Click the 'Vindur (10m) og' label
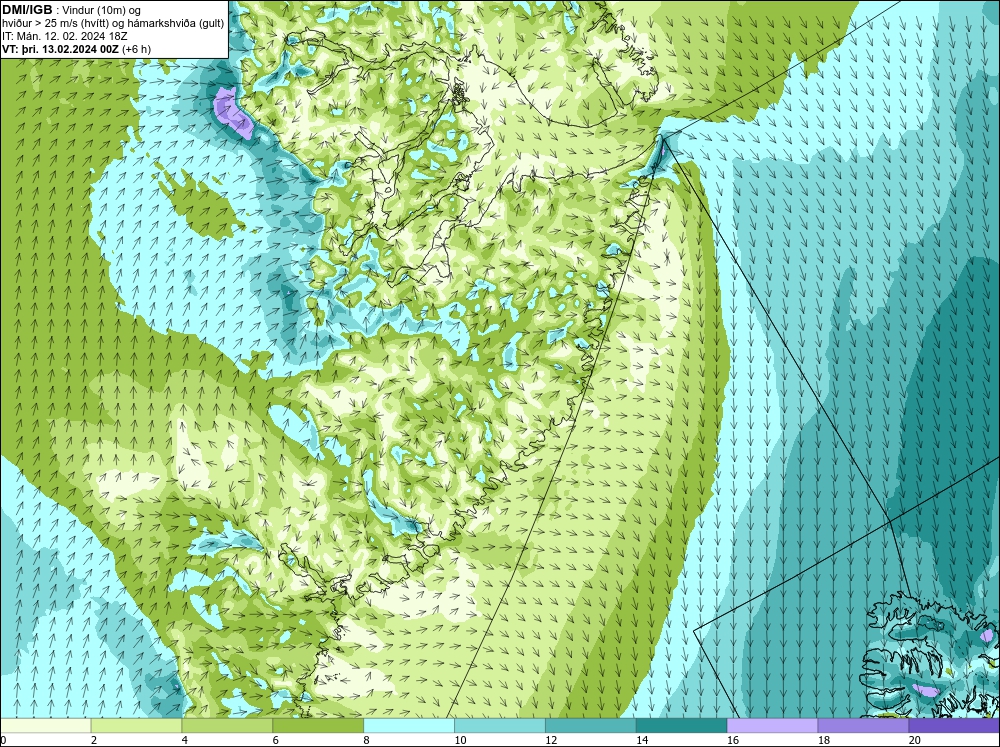 [x=102, y=11]
